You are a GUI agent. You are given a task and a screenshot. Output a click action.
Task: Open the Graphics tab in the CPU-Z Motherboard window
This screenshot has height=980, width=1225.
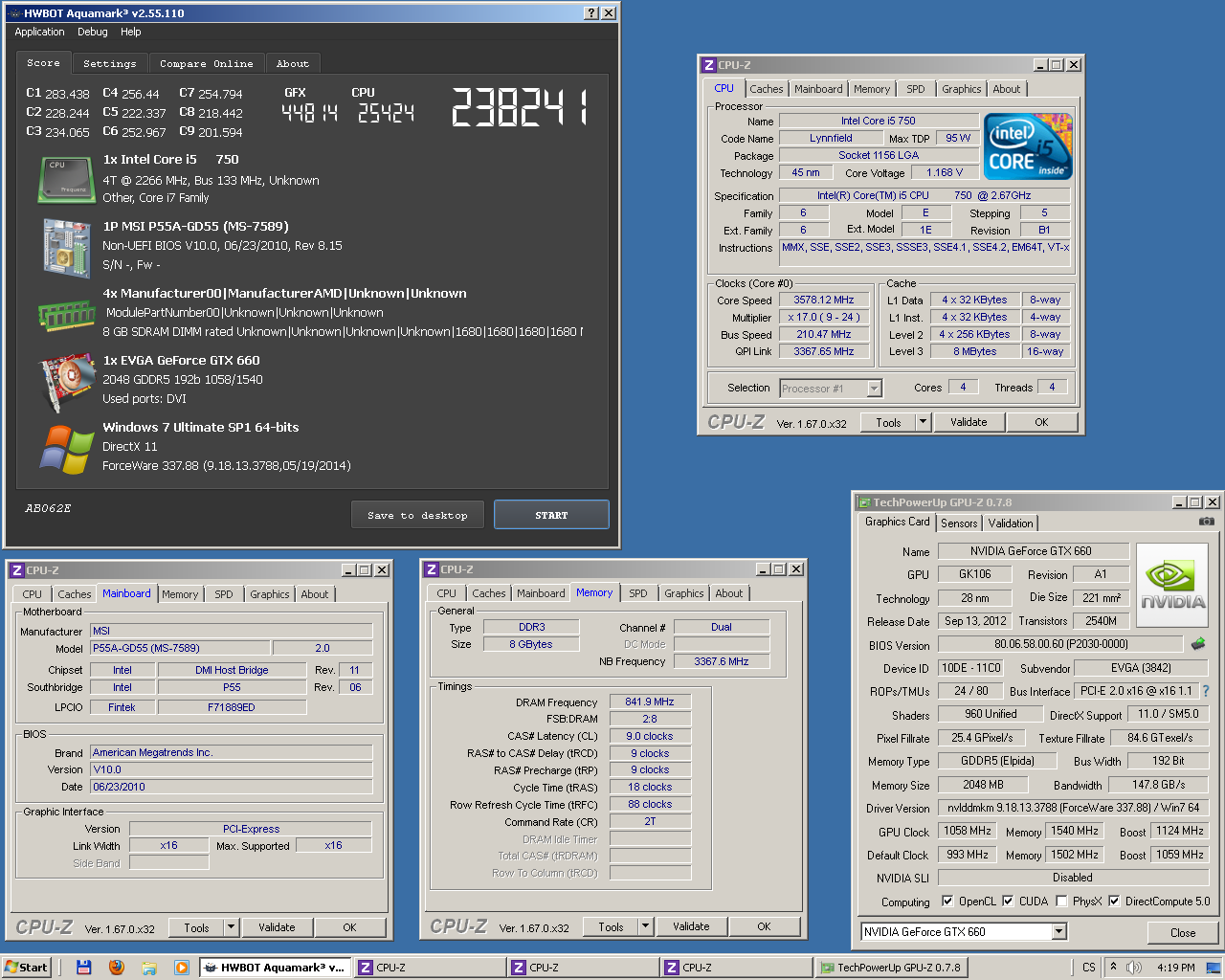270,594
